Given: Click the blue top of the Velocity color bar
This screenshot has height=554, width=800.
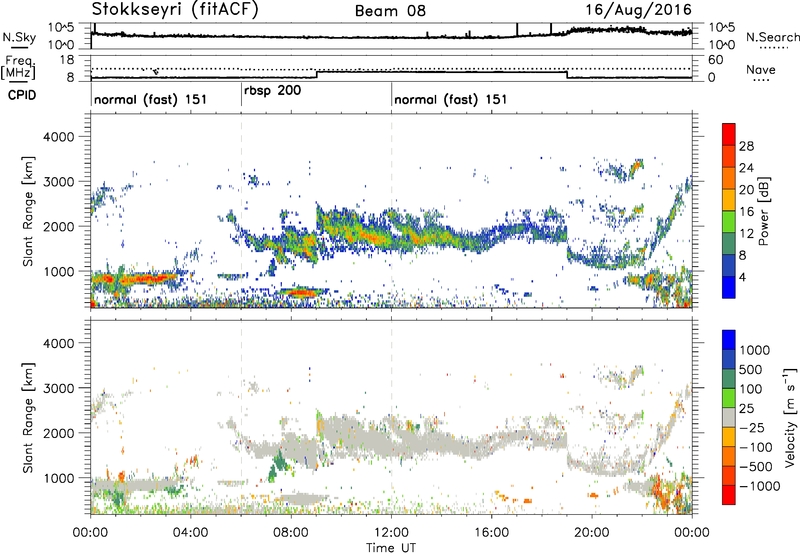Looking at the screenshot, I should tap(729, 340).
